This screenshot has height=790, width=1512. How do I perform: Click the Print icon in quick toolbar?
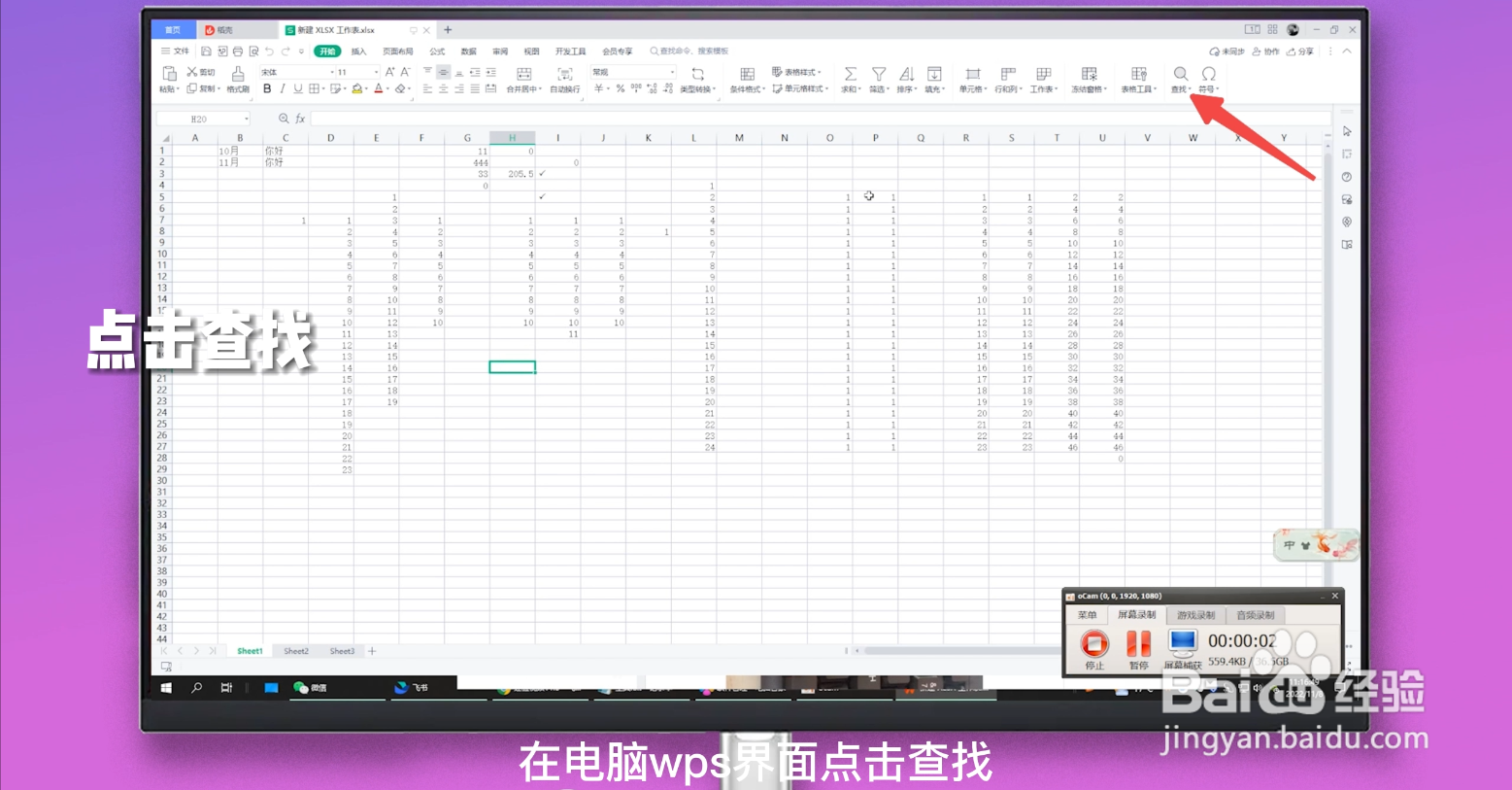click(238, 52)
